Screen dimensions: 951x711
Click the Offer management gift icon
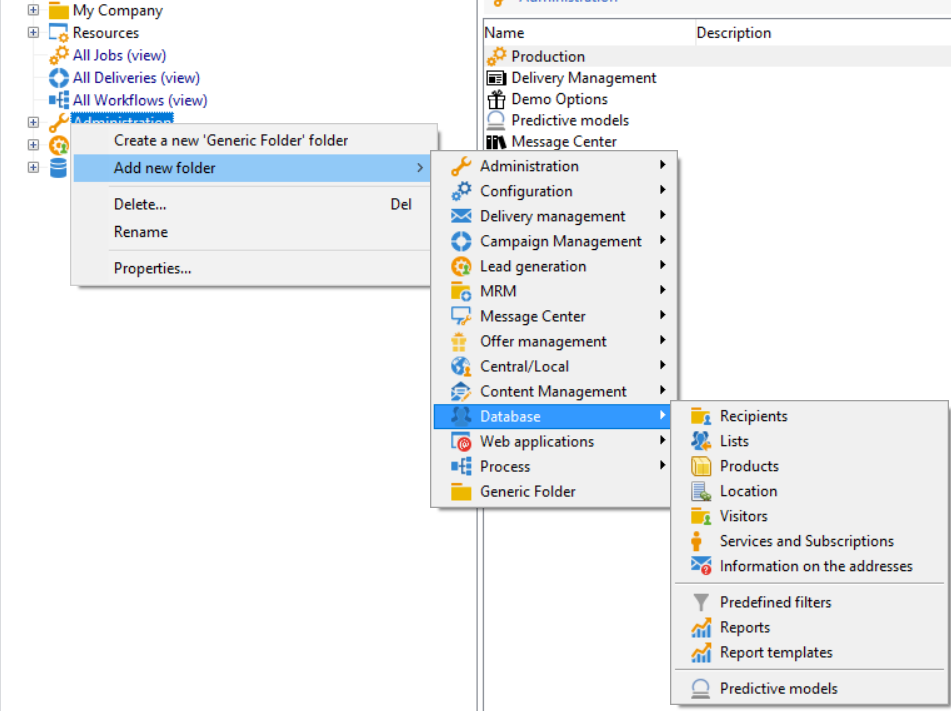[461, 341]
